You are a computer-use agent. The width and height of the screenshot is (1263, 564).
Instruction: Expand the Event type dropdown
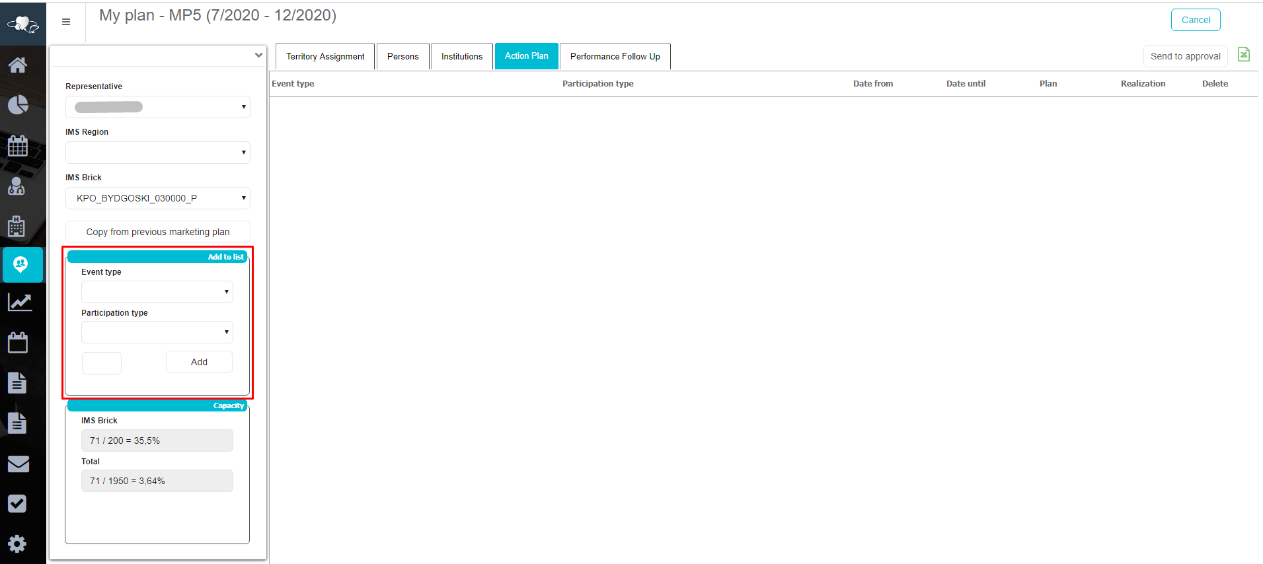157,292
